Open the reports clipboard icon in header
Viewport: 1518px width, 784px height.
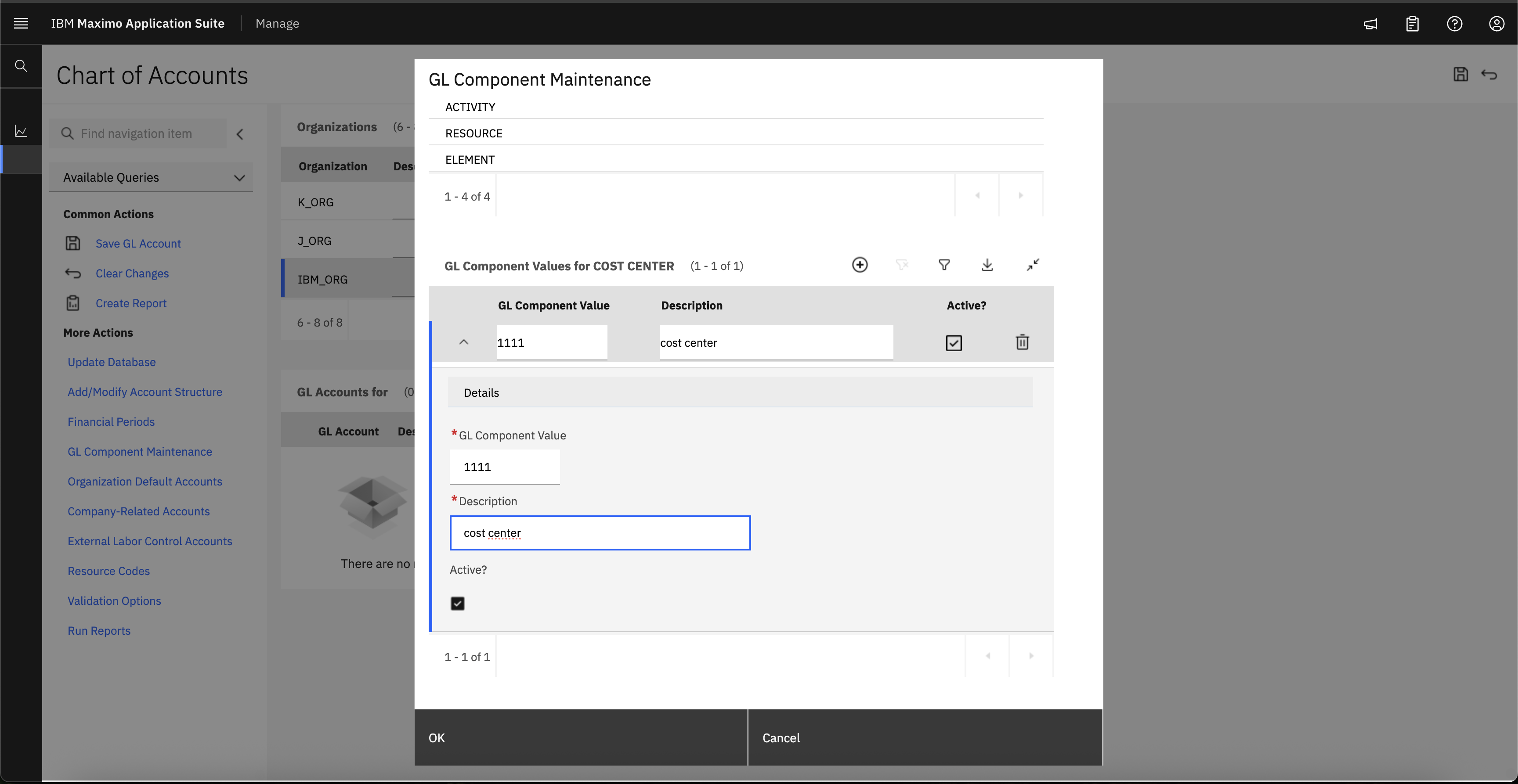1413,24
